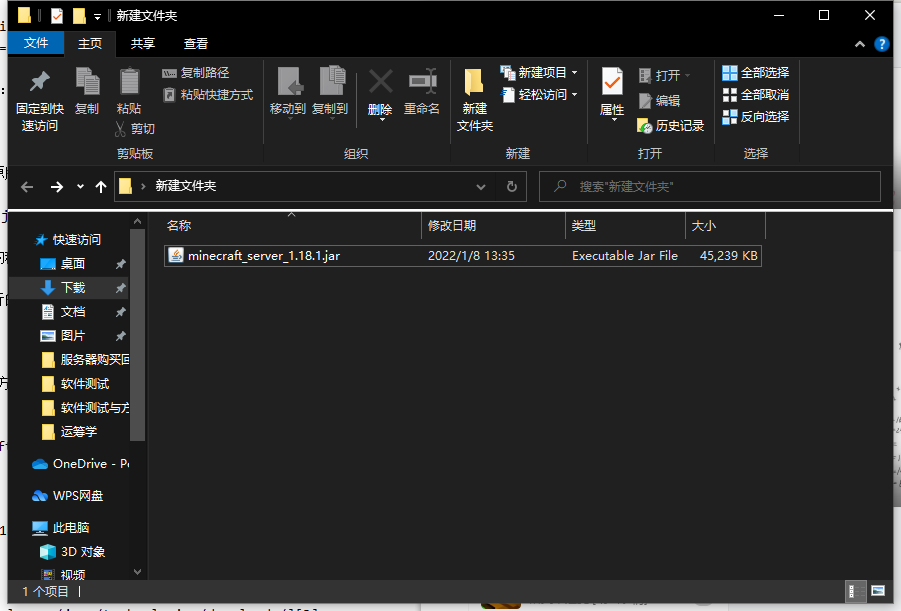The height and width of the screenshot is (611, 901).
Task: Click the Paste (粘贴) ribbon icon
Action: coord(129,91)
